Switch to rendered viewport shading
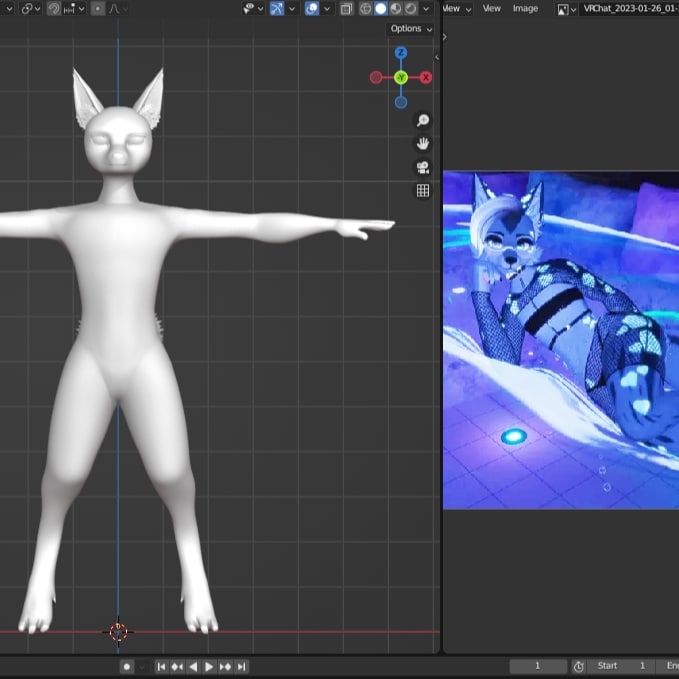Screen dimensions: 679x679 [x=411, y=9]
